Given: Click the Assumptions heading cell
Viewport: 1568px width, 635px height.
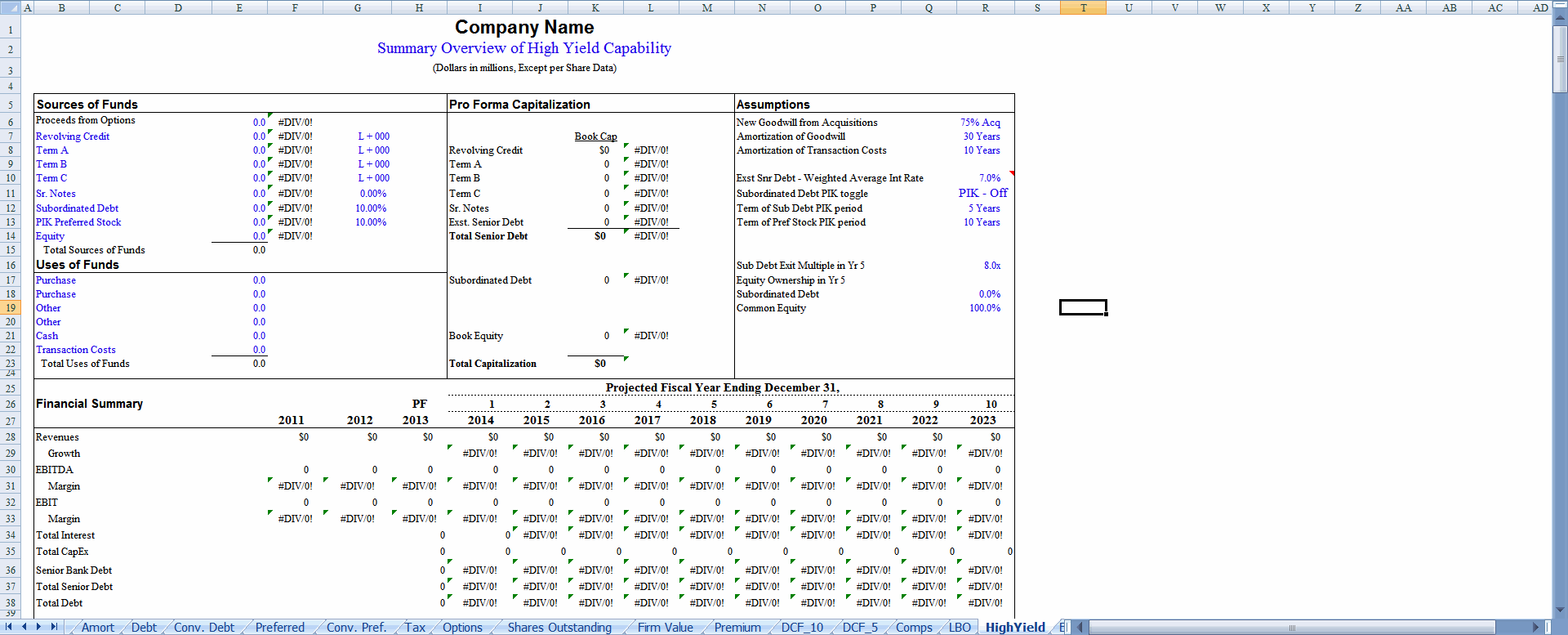Looking at the screenshot, I should [773, 105].
